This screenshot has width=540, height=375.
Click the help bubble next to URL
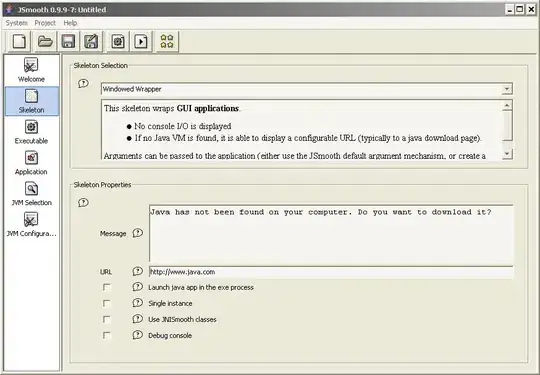pyautogui.click(x=137, y=271)
